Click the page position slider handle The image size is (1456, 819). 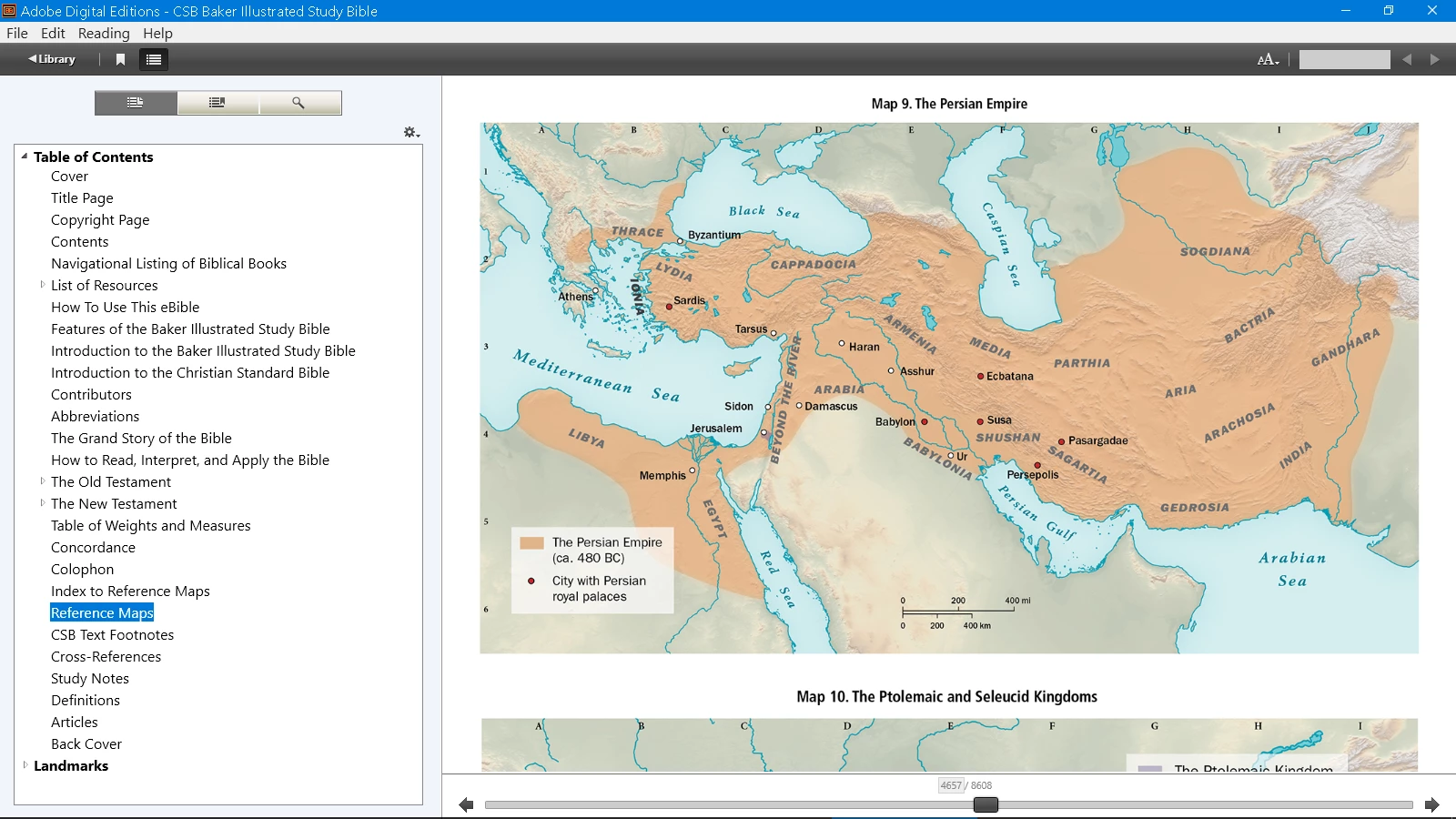point(986,804)
